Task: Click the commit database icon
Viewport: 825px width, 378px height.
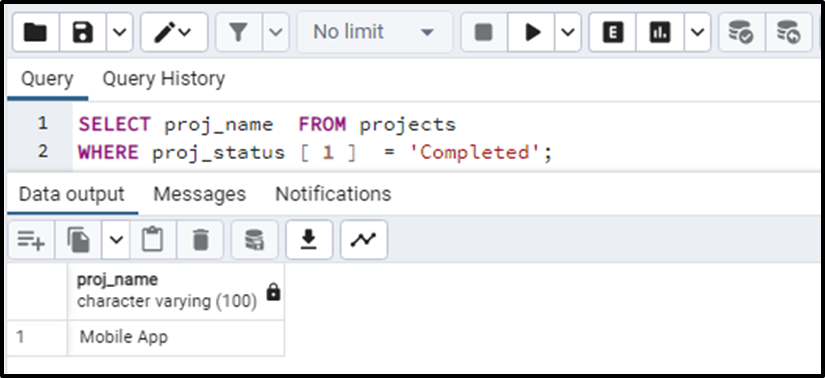Action: 742,33
